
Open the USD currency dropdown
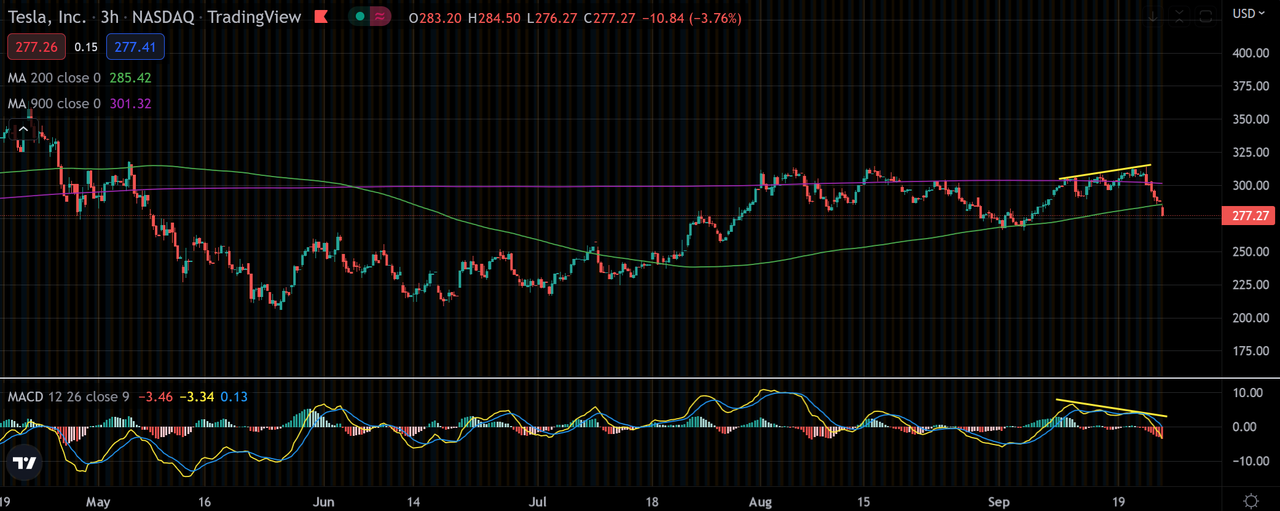tap(1250, 13)
